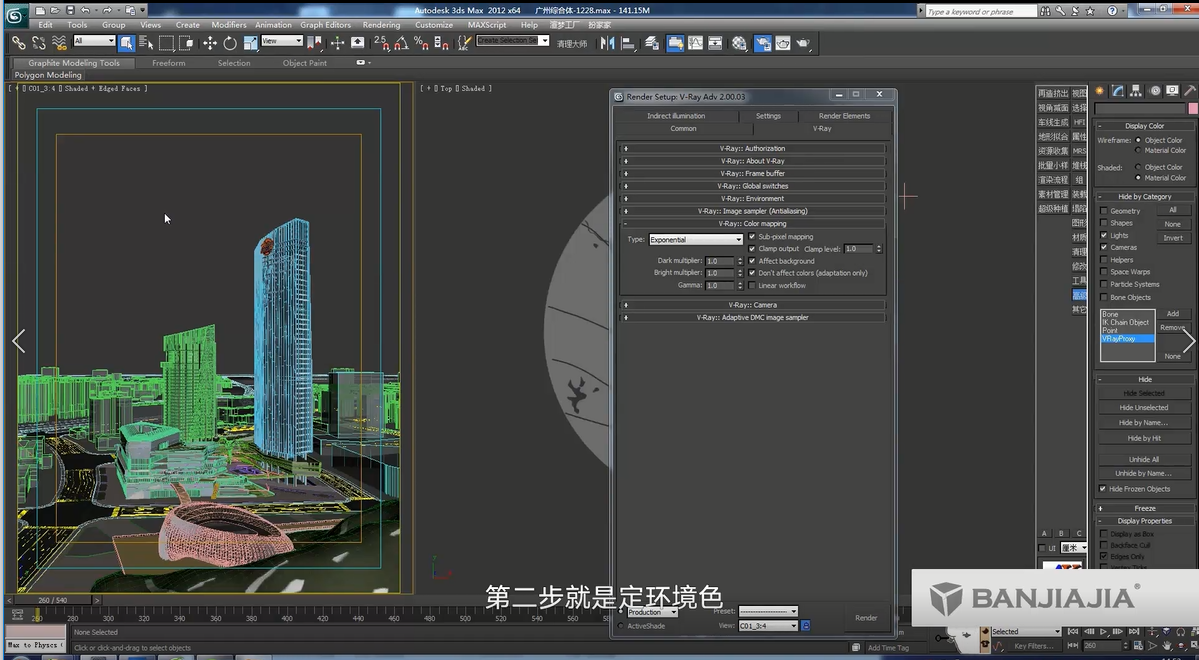Uncheck Cameras in Hide by Category

pos(1103,248)
